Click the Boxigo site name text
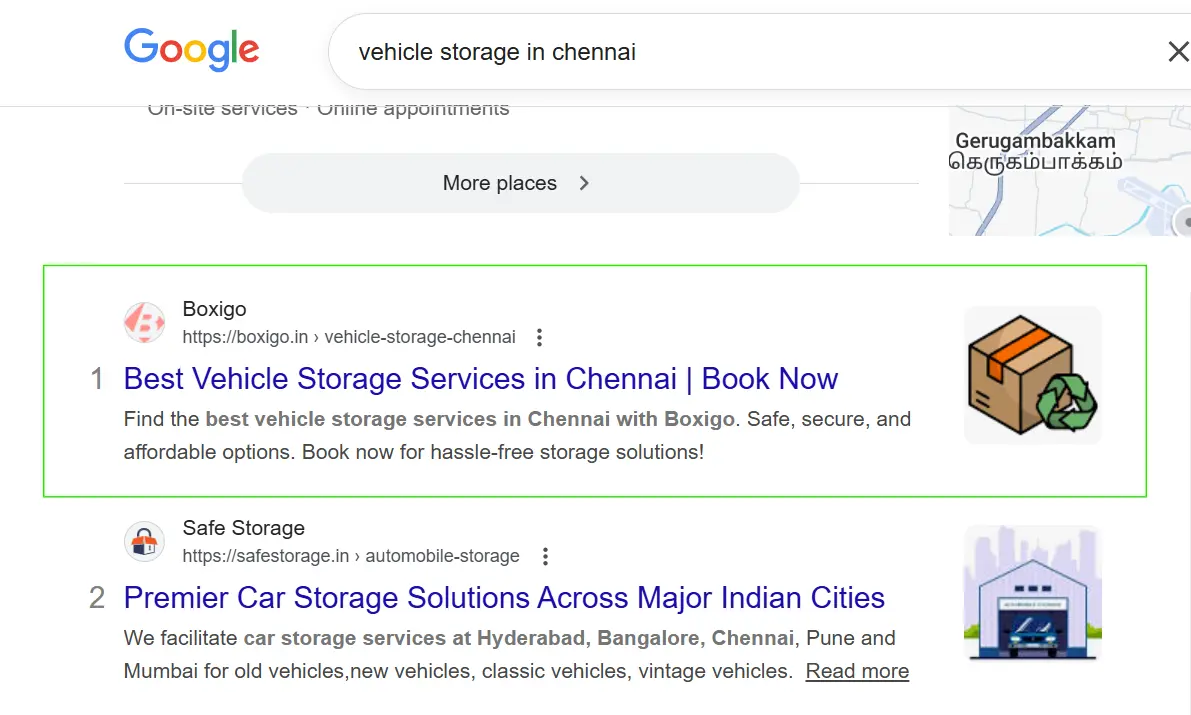This screenshot has height=715, width=1191. pos(214,309)
